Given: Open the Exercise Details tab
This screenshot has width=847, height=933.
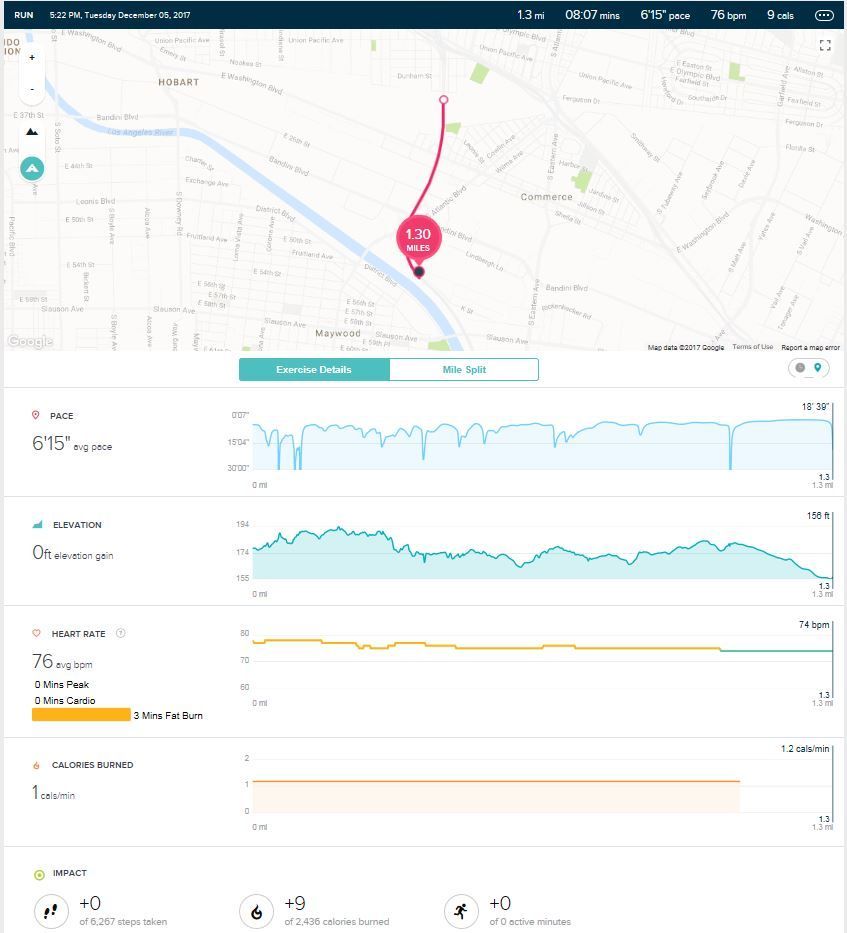Looking at the screenshot, I should click(314, 369).
